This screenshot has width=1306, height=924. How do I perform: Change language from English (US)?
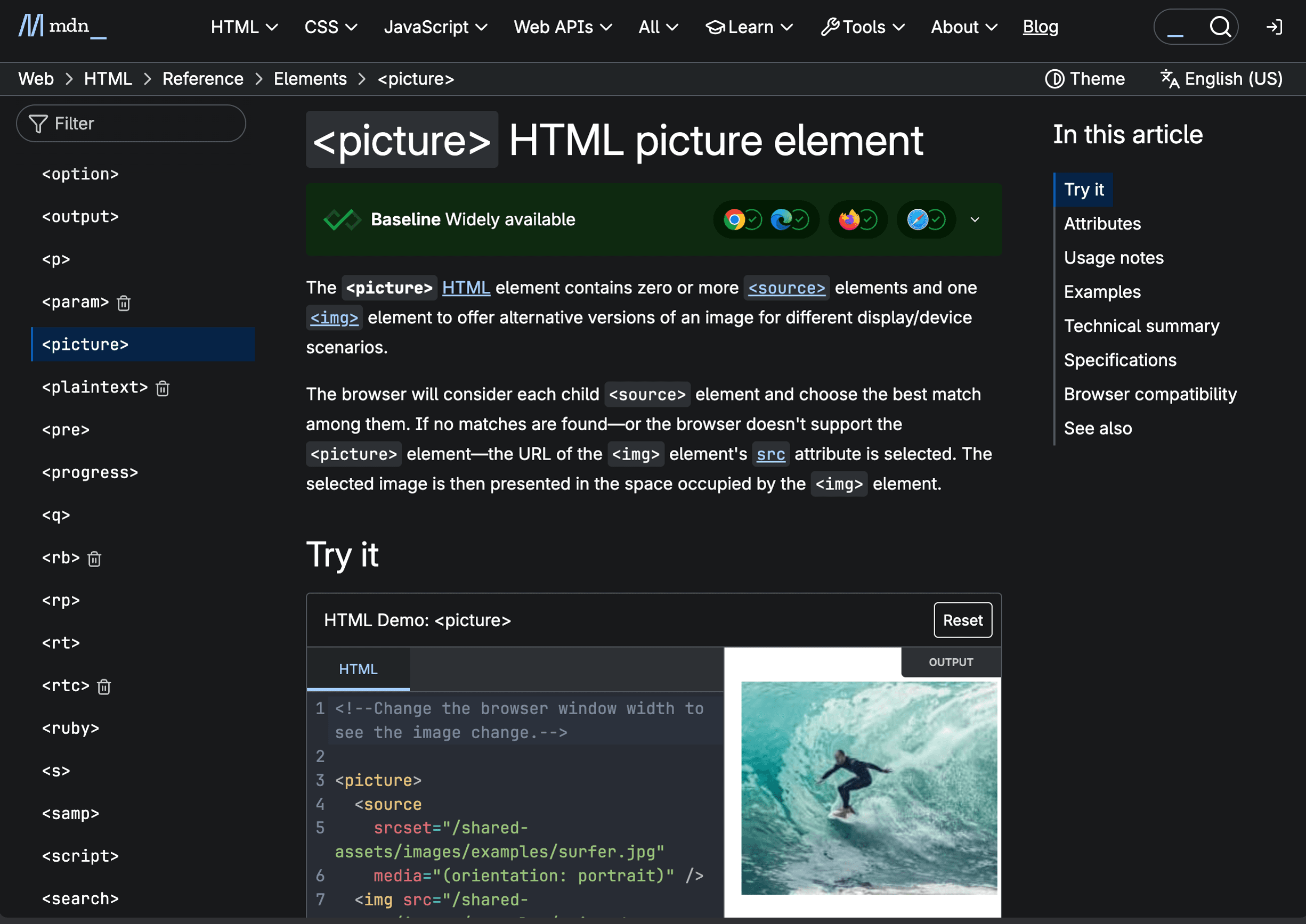coord(1222,78)
